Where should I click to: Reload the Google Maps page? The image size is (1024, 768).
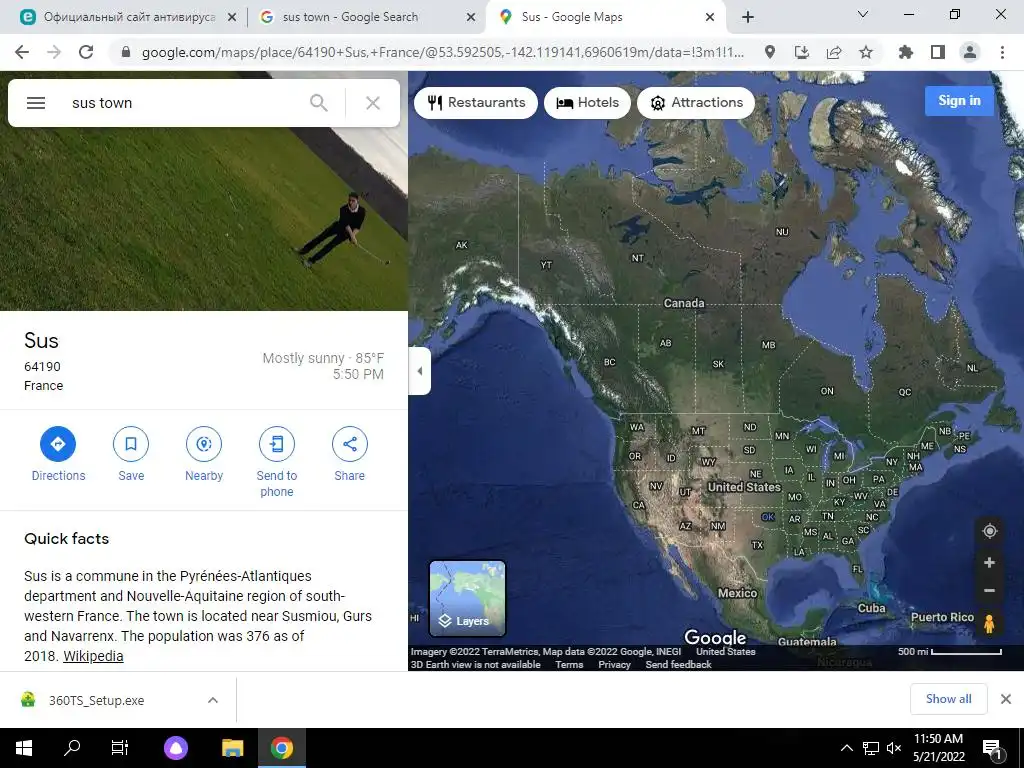click(86, 52)
